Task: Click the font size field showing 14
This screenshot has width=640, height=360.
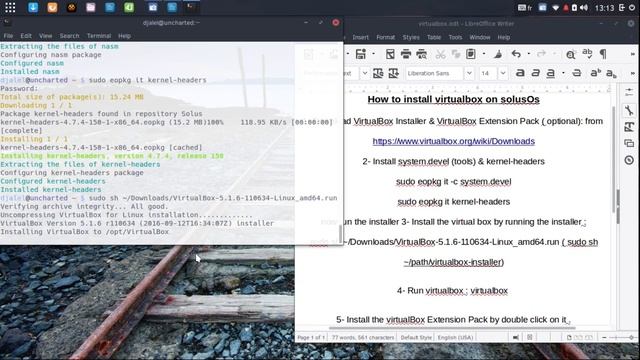Action: [488, 73]
